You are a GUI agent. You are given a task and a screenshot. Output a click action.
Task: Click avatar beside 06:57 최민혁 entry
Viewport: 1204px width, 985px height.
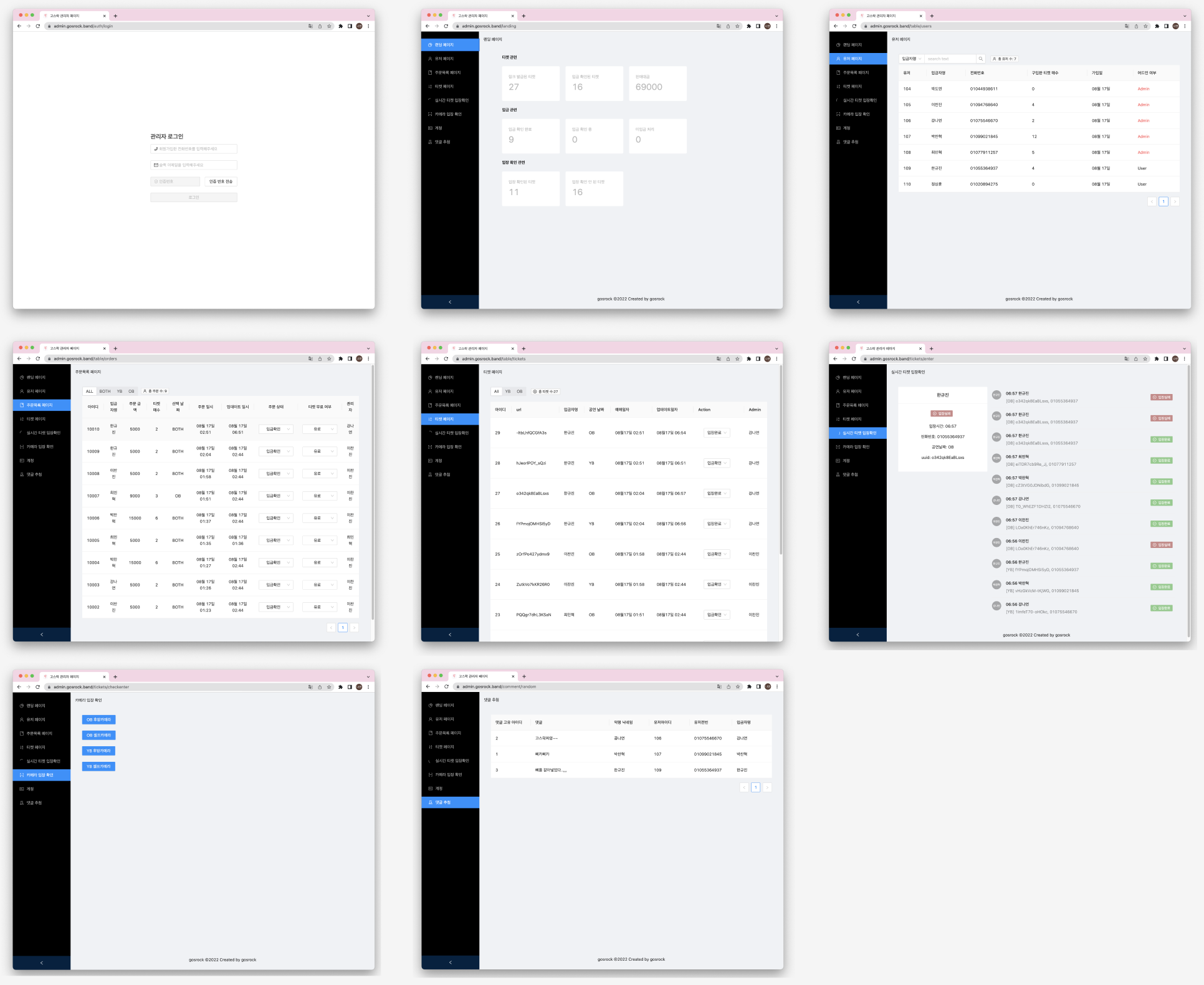pyautogui.click(x=996, y=458)
